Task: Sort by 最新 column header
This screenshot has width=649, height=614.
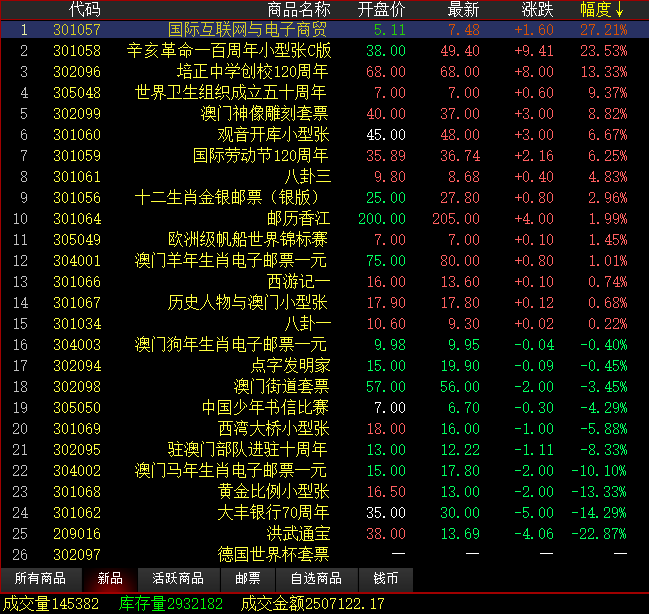Action: [x=463, y=9]
